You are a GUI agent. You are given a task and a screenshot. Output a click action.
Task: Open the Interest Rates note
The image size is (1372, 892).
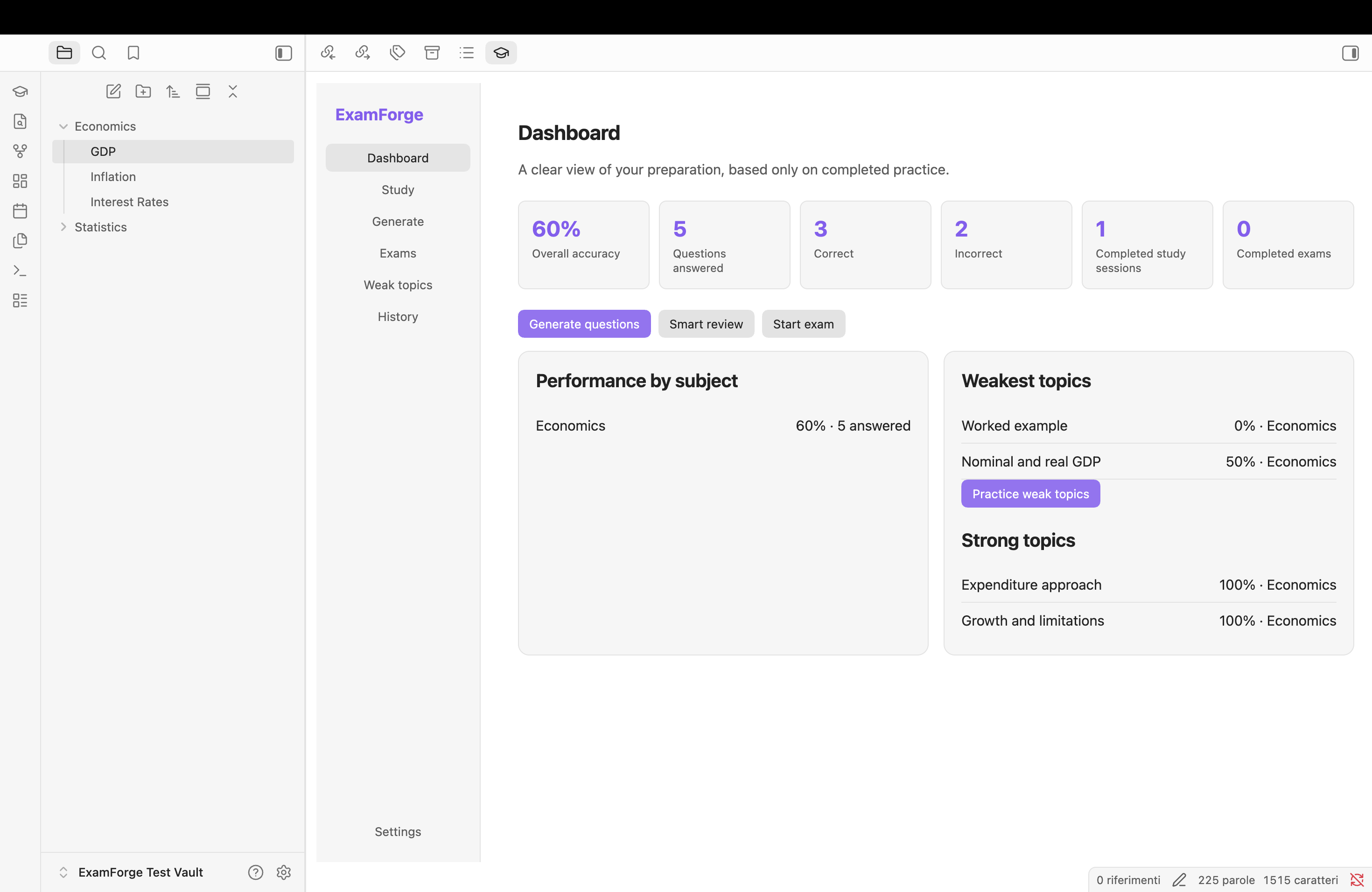(129, 202)
